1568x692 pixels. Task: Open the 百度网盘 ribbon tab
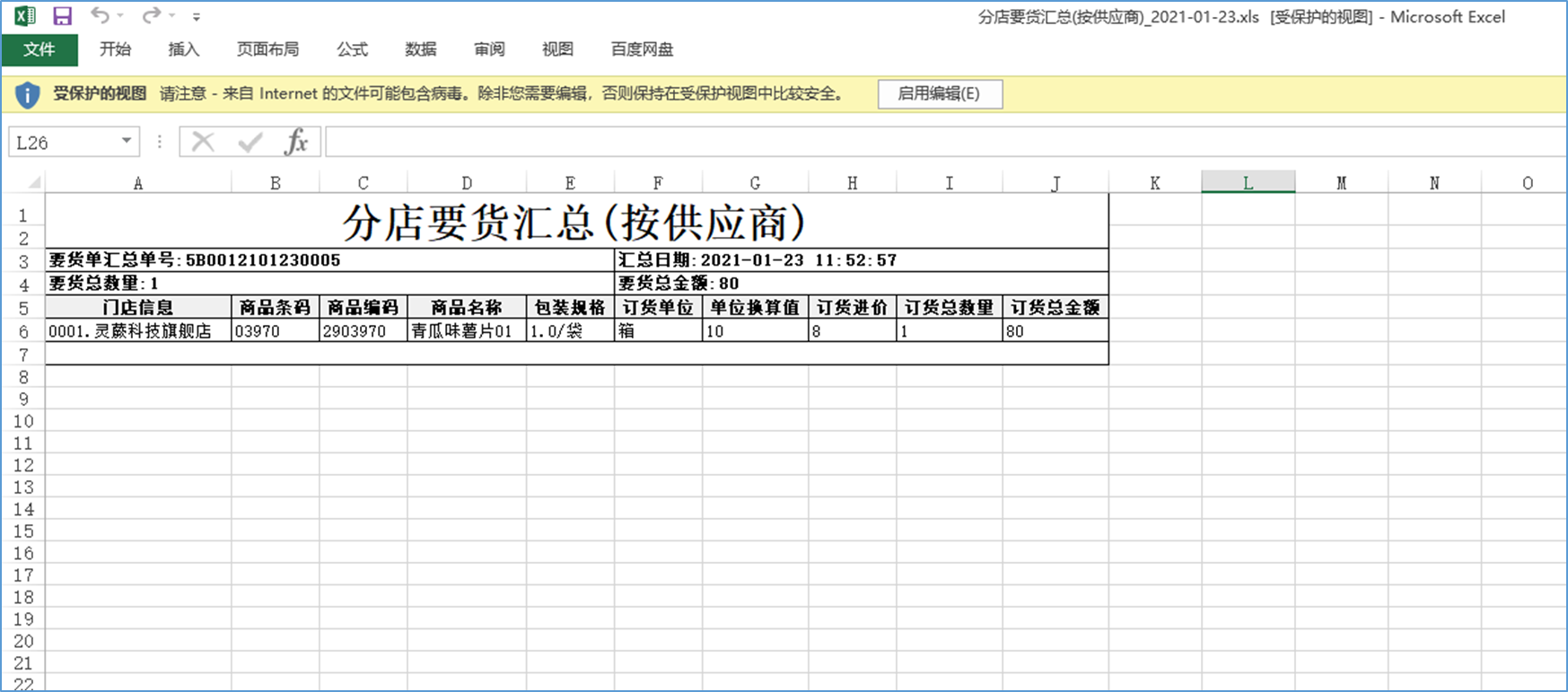click(x=642, y=49)
